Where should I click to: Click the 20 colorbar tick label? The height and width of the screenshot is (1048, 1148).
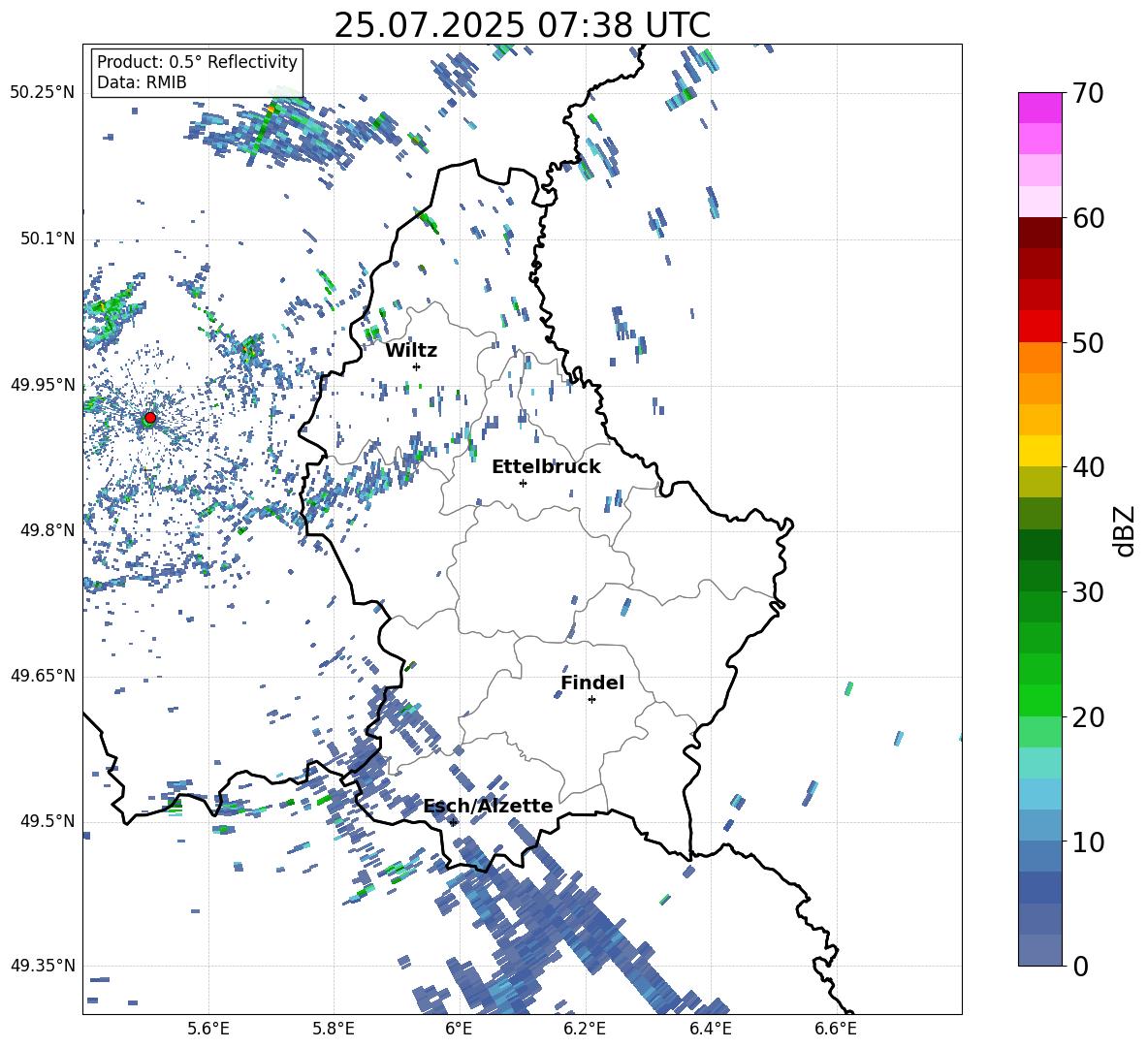[x=1088, y=717]
